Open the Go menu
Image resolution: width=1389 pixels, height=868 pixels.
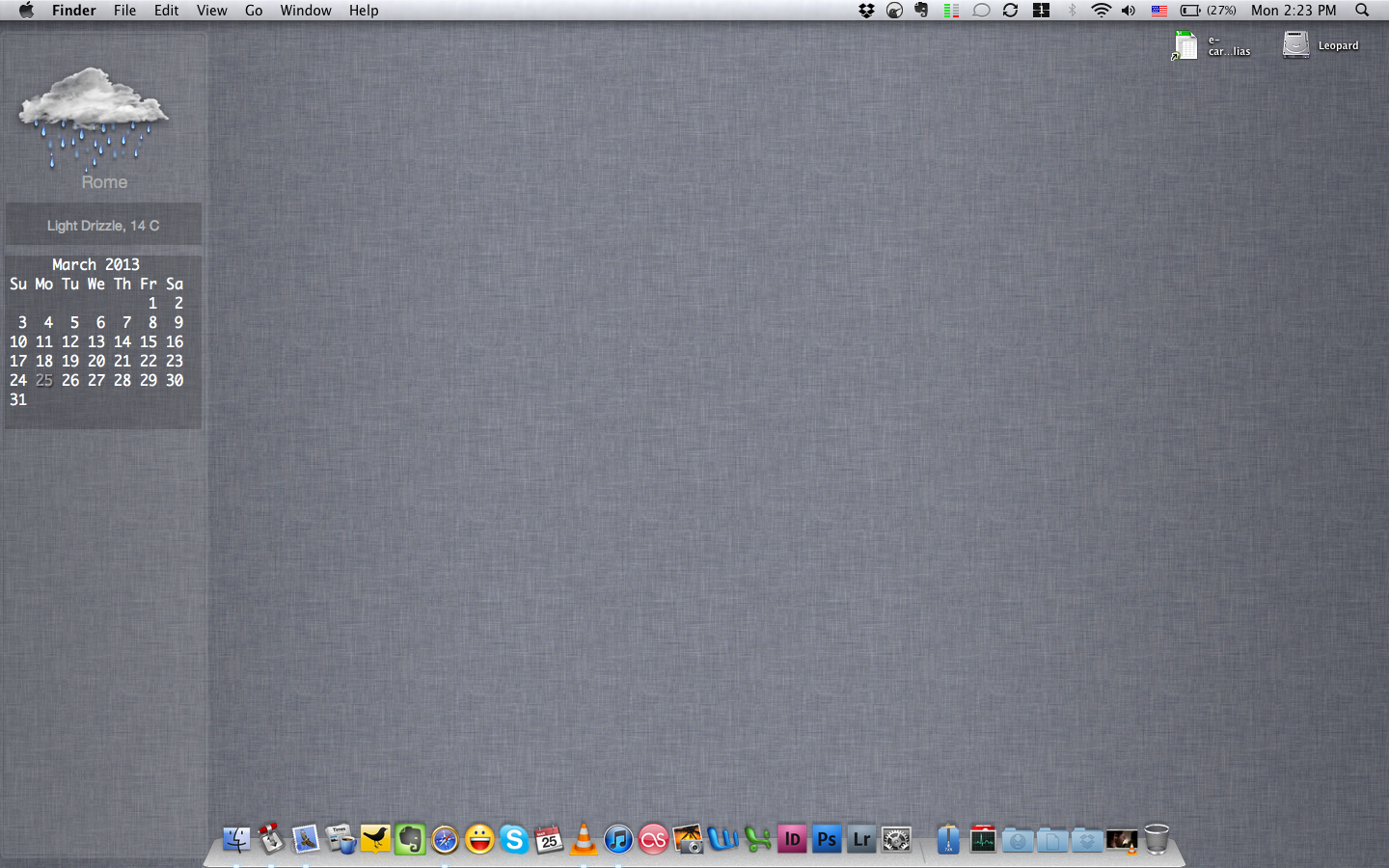click(254, 11)
